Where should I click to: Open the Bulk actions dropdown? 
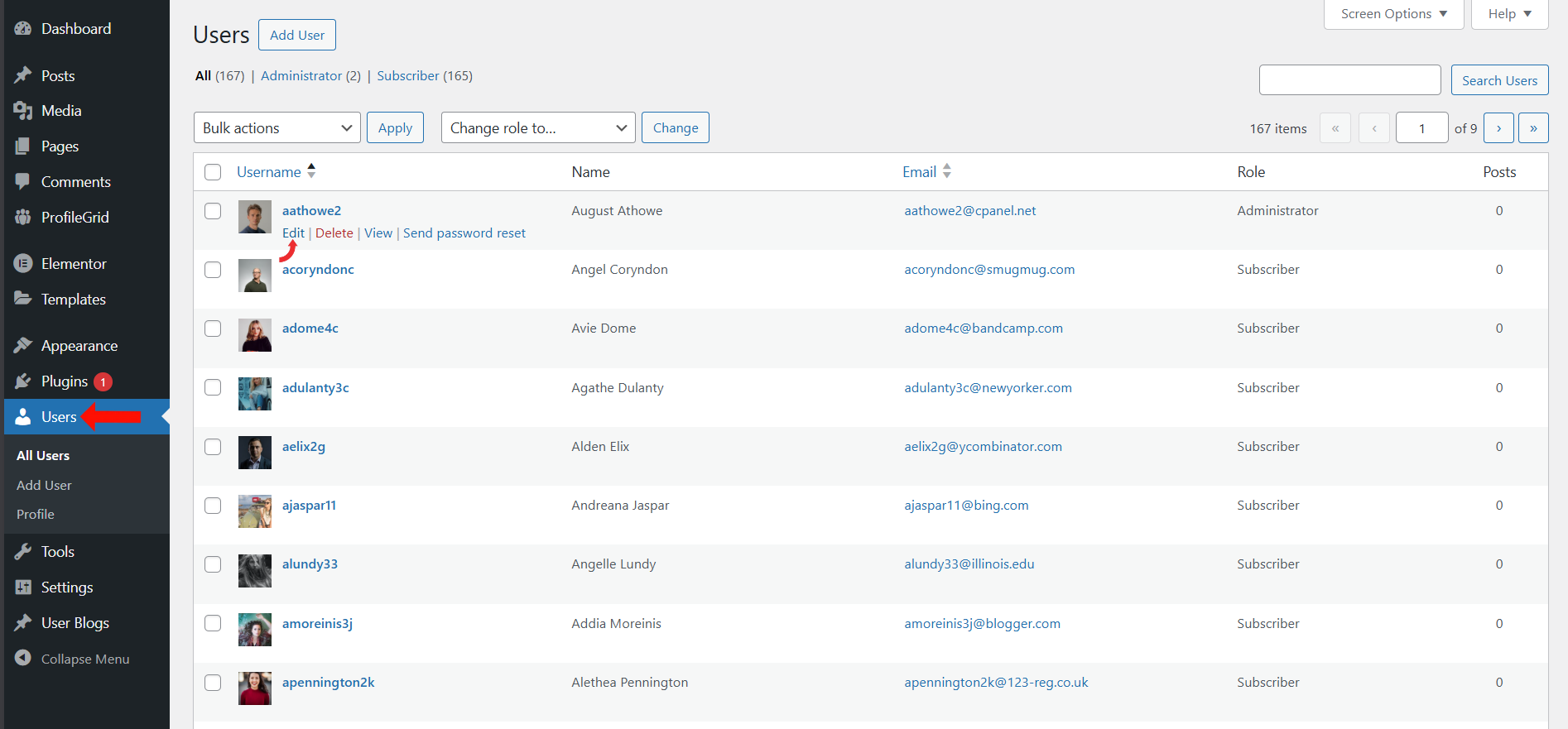click(x=277, y=128)
